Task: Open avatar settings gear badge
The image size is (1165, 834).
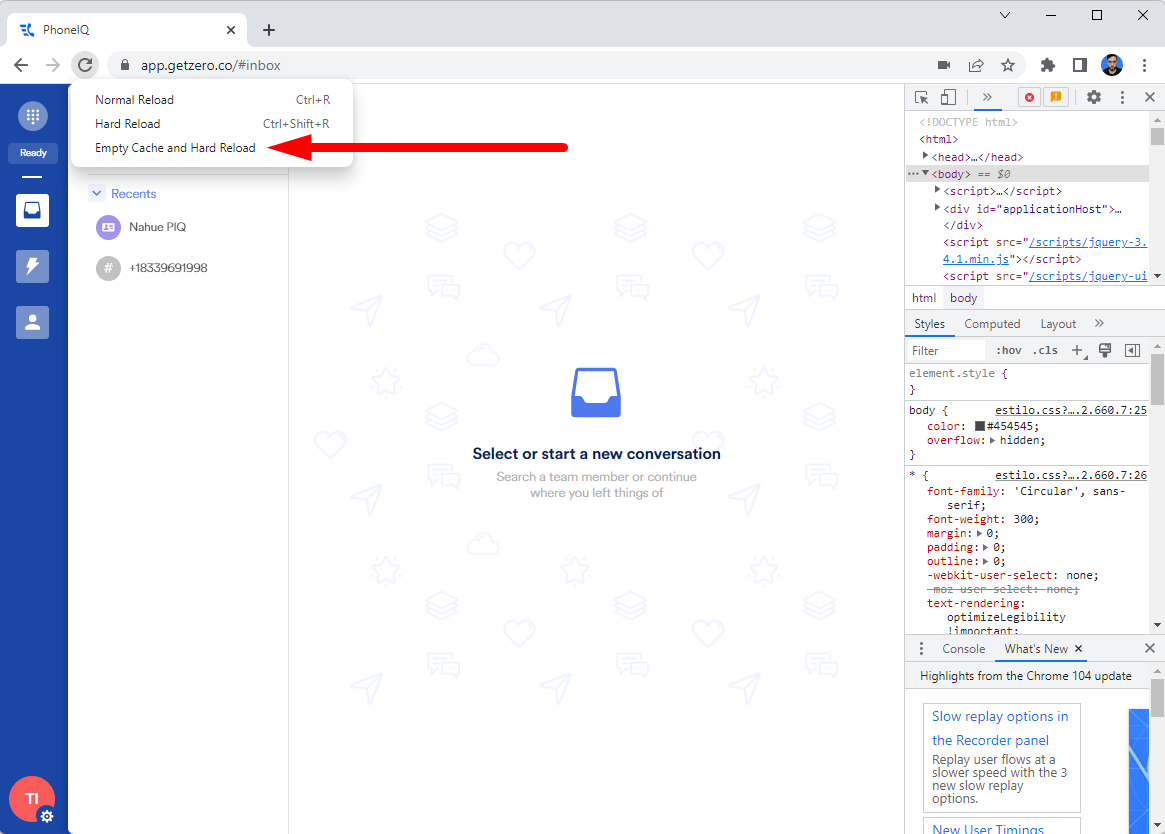Action: click(x=47, y=816)
